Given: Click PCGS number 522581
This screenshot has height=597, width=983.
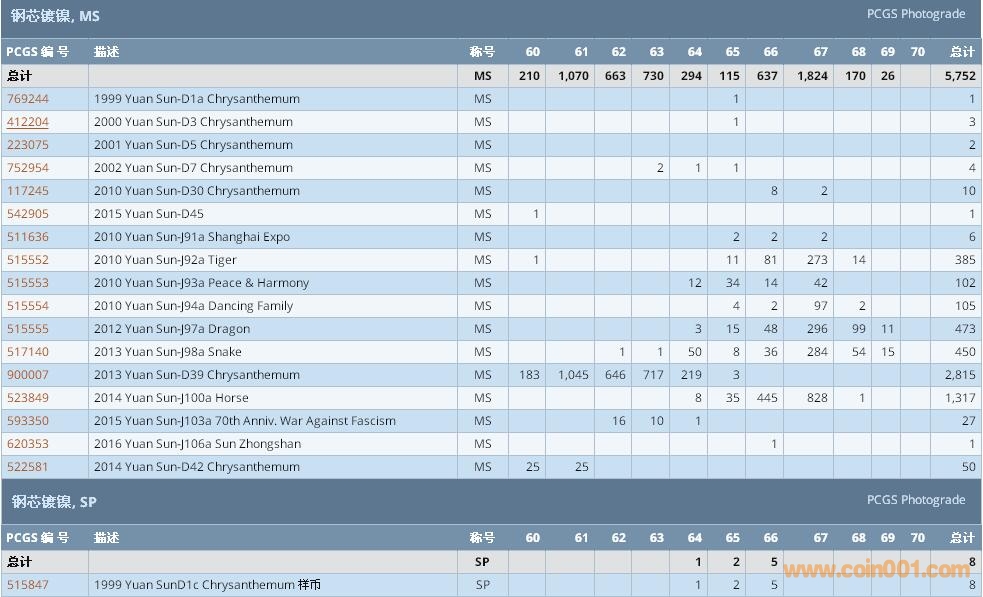Looking at the screenshot, I should coord(28,467).
